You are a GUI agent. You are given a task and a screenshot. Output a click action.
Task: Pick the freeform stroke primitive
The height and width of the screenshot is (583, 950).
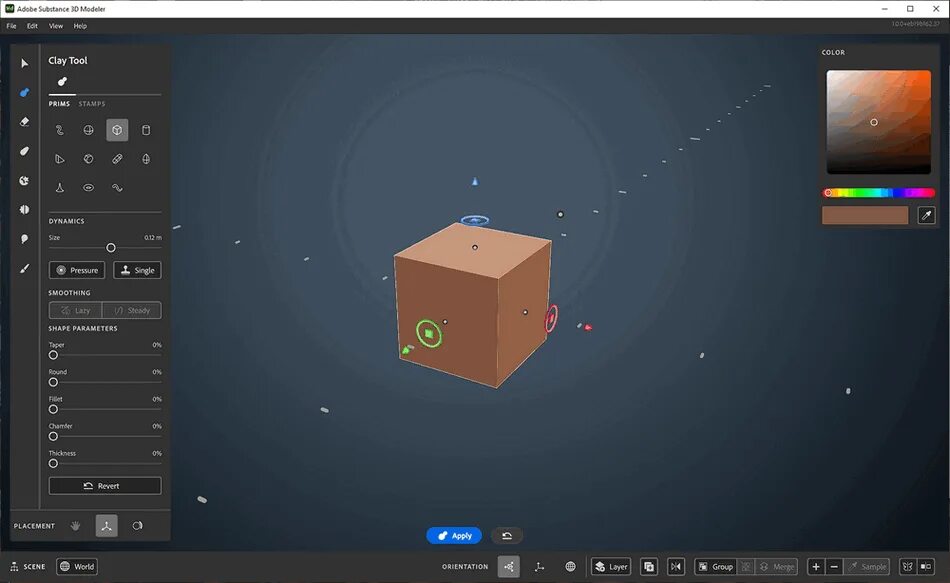tap(59, 130)
